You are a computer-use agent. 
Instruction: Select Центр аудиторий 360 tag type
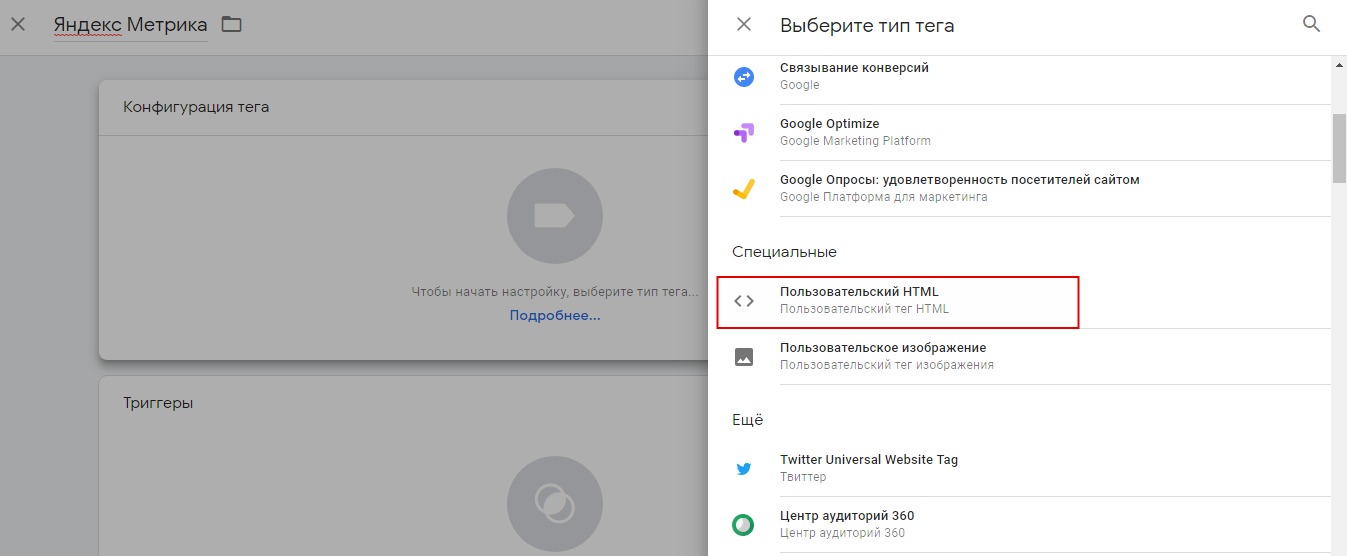1031,524
